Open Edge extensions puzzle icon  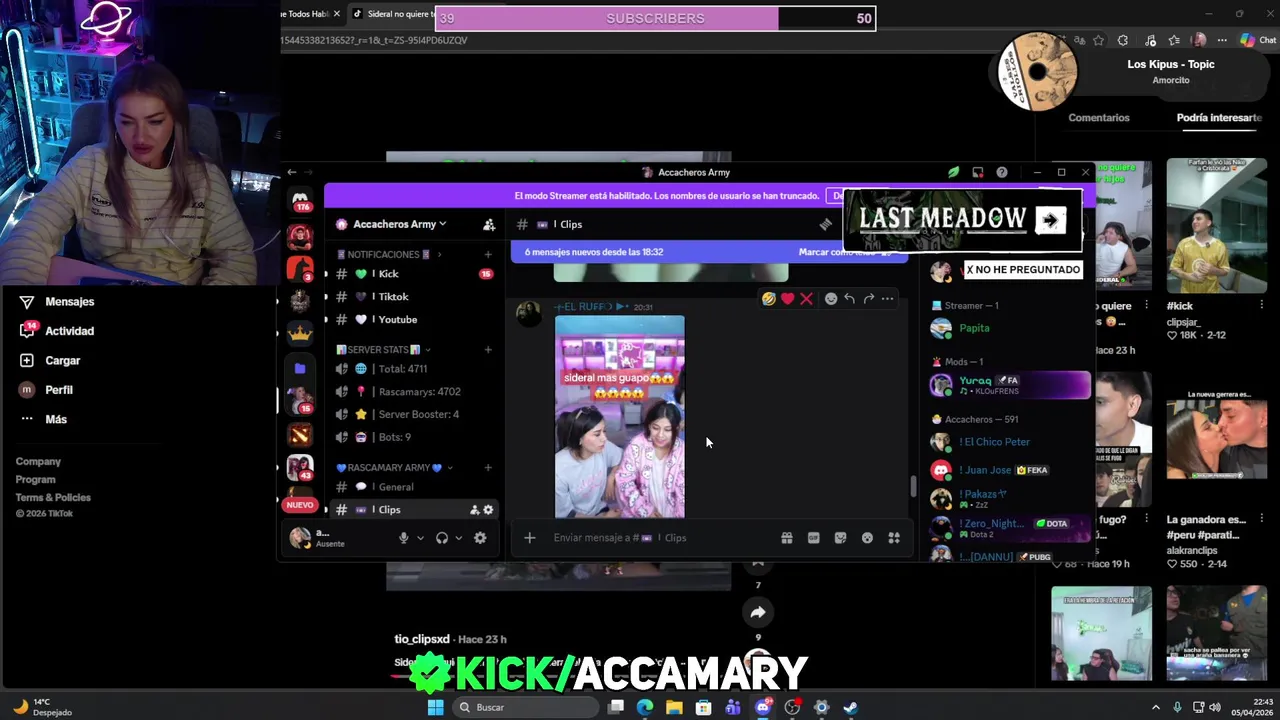[1123, 40]
